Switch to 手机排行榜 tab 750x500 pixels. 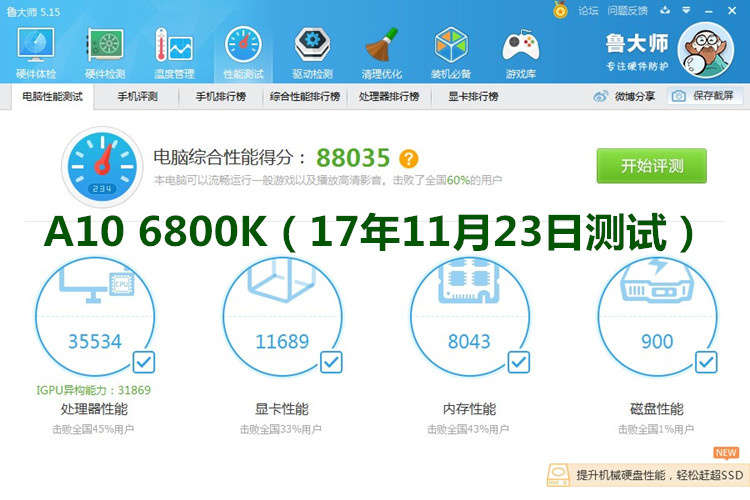pos(221,97)
